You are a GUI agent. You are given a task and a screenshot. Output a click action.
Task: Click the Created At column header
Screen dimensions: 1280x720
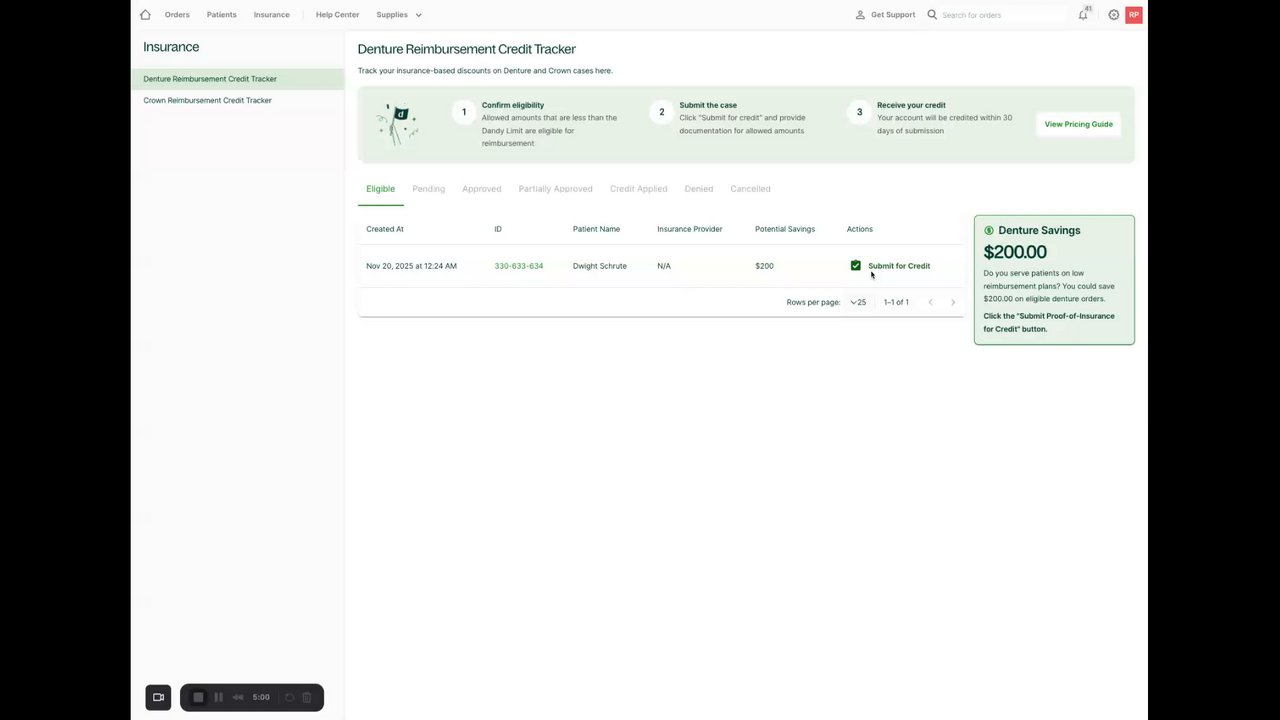coord(385,229)
